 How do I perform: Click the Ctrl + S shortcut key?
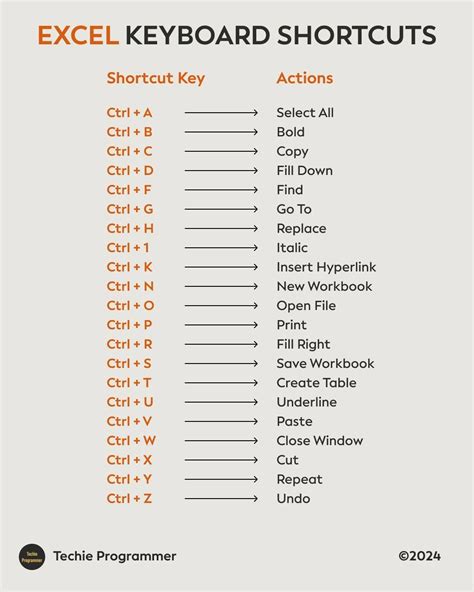click(x=129, y=363)
